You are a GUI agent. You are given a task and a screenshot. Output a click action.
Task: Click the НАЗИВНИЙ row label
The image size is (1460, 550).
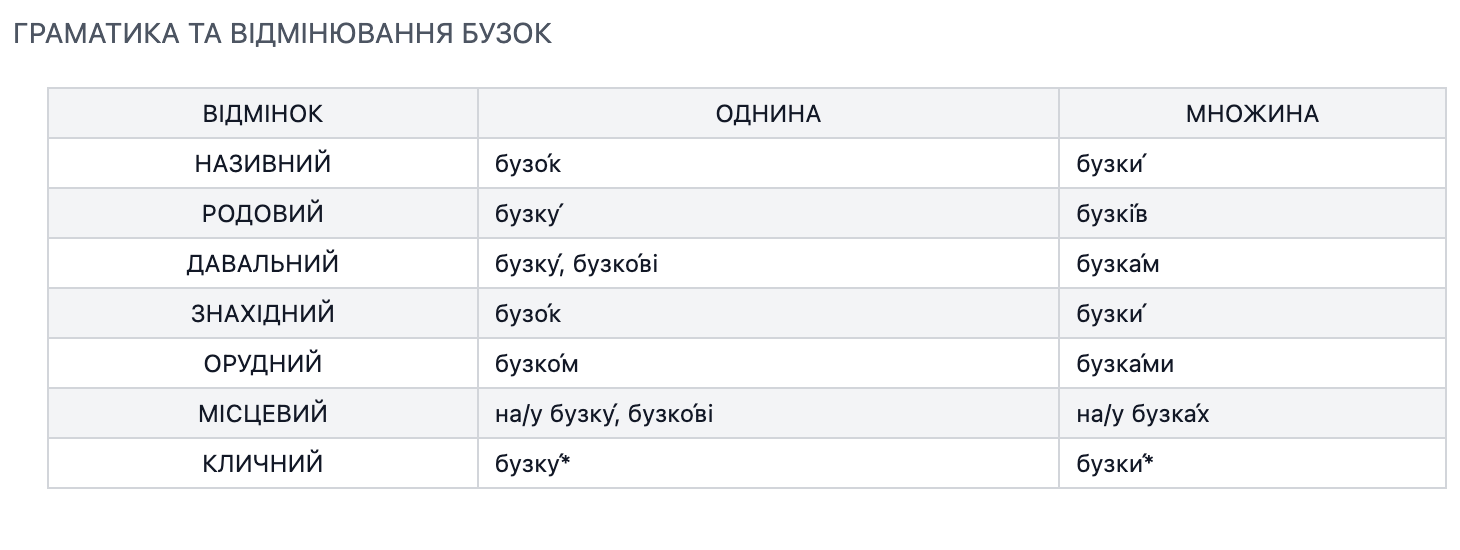(262, 164)
